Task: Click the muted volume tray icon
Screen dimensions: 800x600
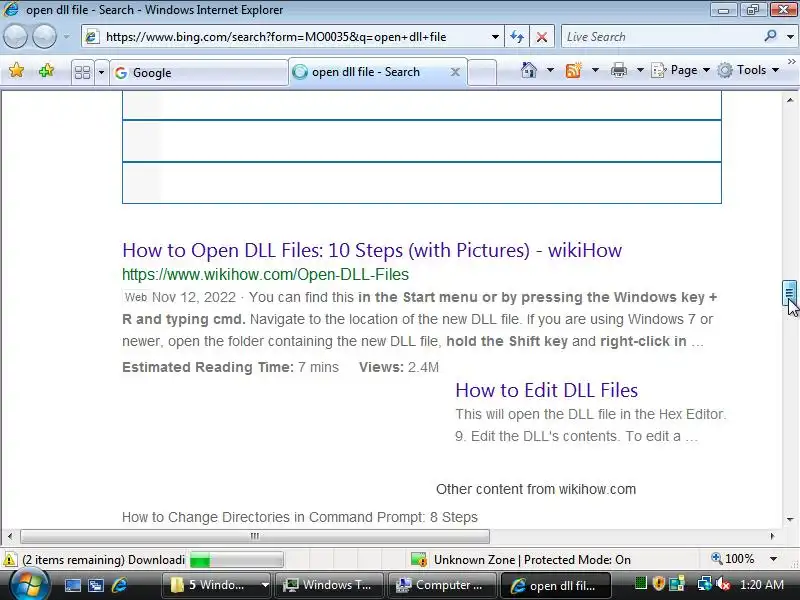Action: pyautogui.click(x=722, y=583)
